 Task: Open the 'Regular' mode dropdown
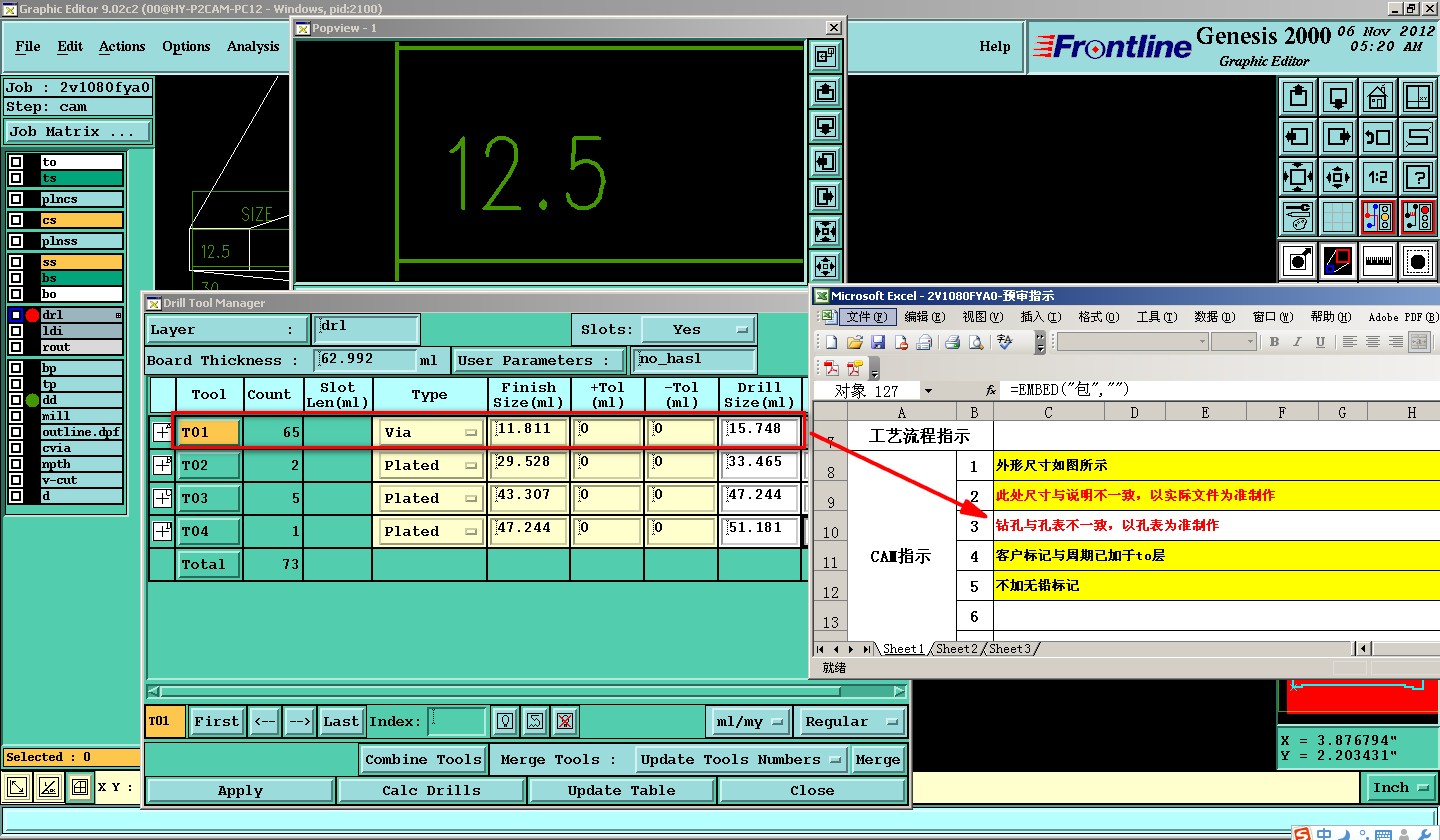click(852, 721)
